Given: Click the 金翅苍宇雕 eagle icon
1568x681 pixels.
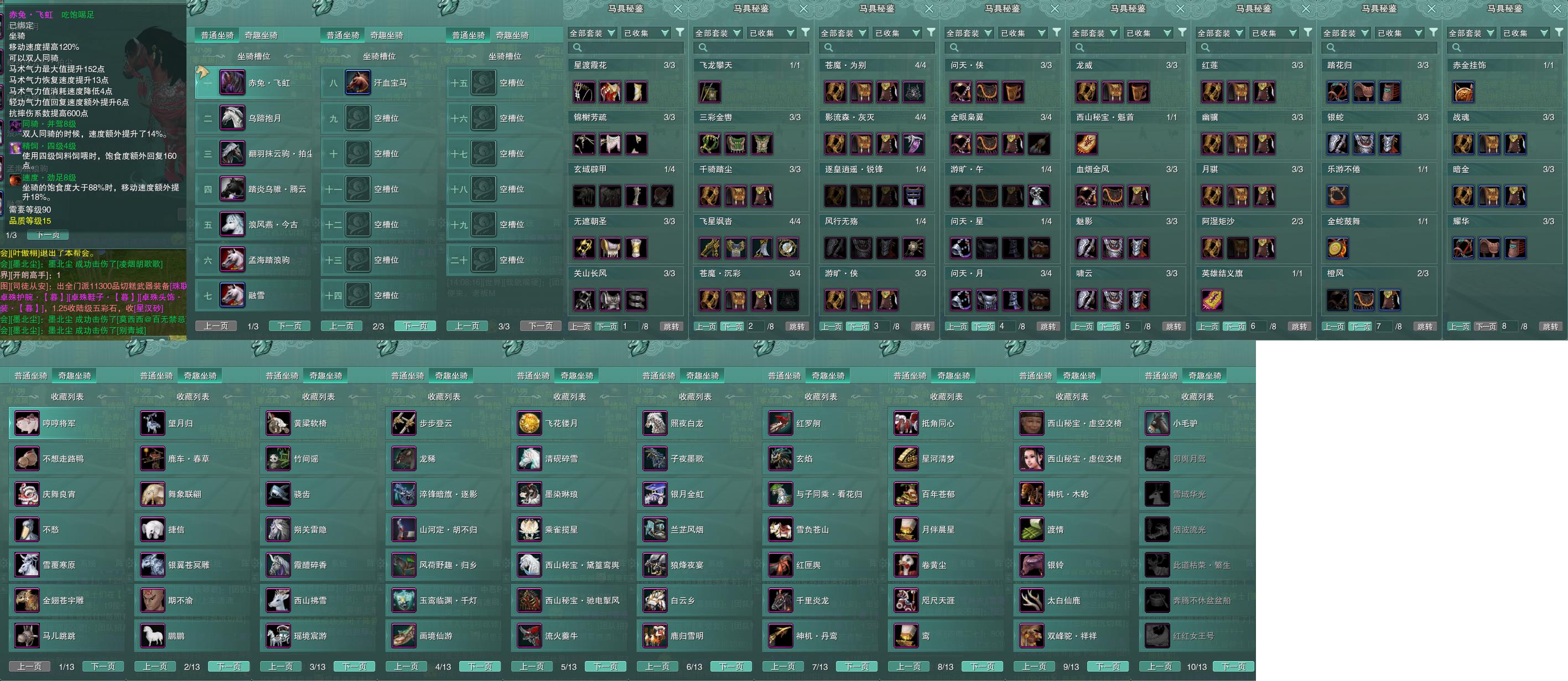Looking at the screenshot, I should click(27, 600).
